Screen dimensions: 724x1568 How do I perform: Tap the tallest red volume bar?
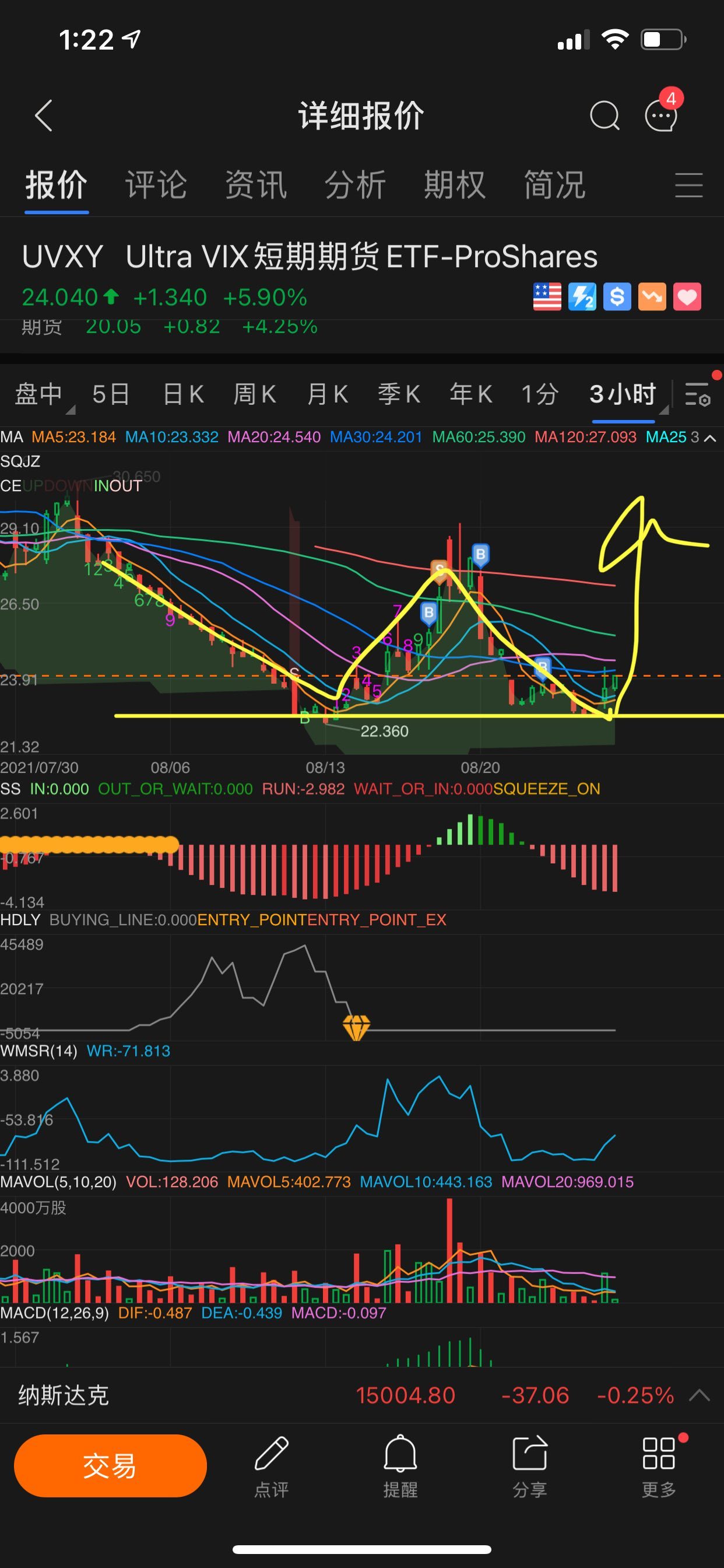coord(449,1250)
